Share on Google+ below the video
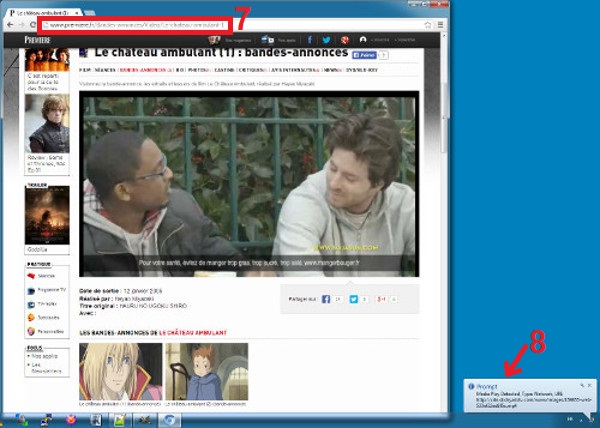The width and height of the screenshot is (600, 428). 381,299
